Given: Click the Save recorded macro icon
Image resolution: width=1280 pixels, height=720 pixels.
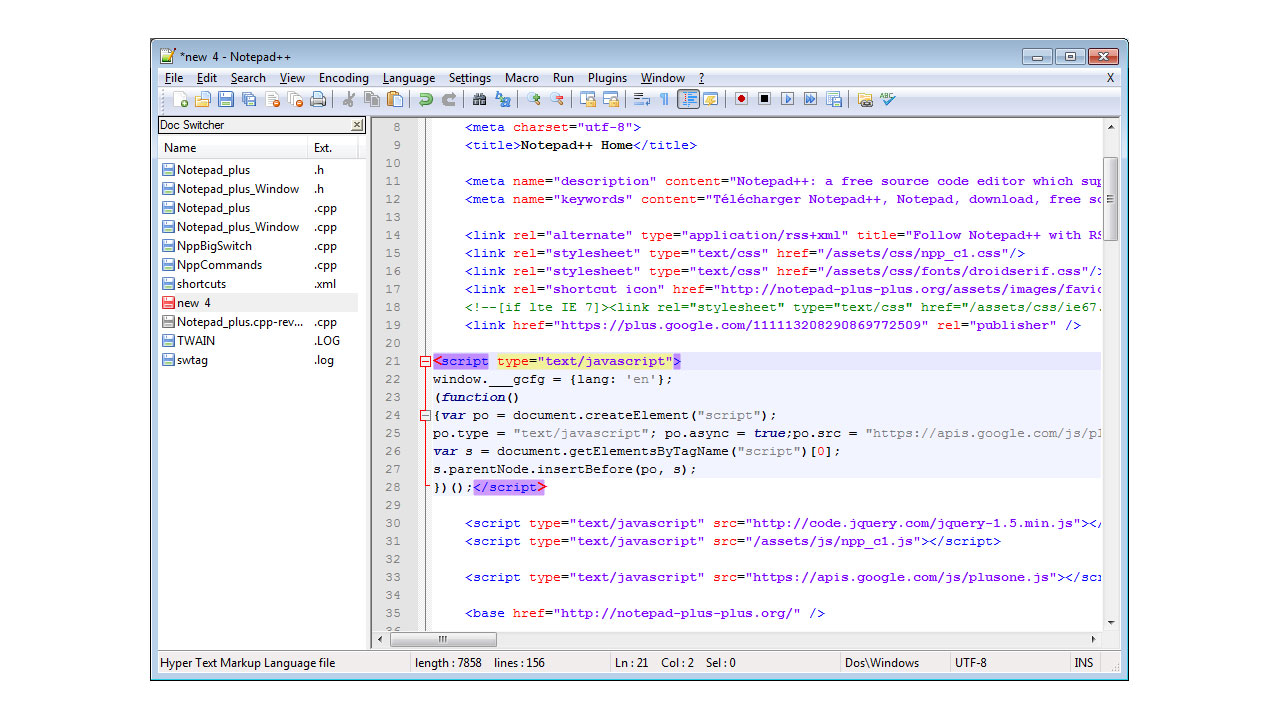Looking at the screenshot, I should click(834, 99).
